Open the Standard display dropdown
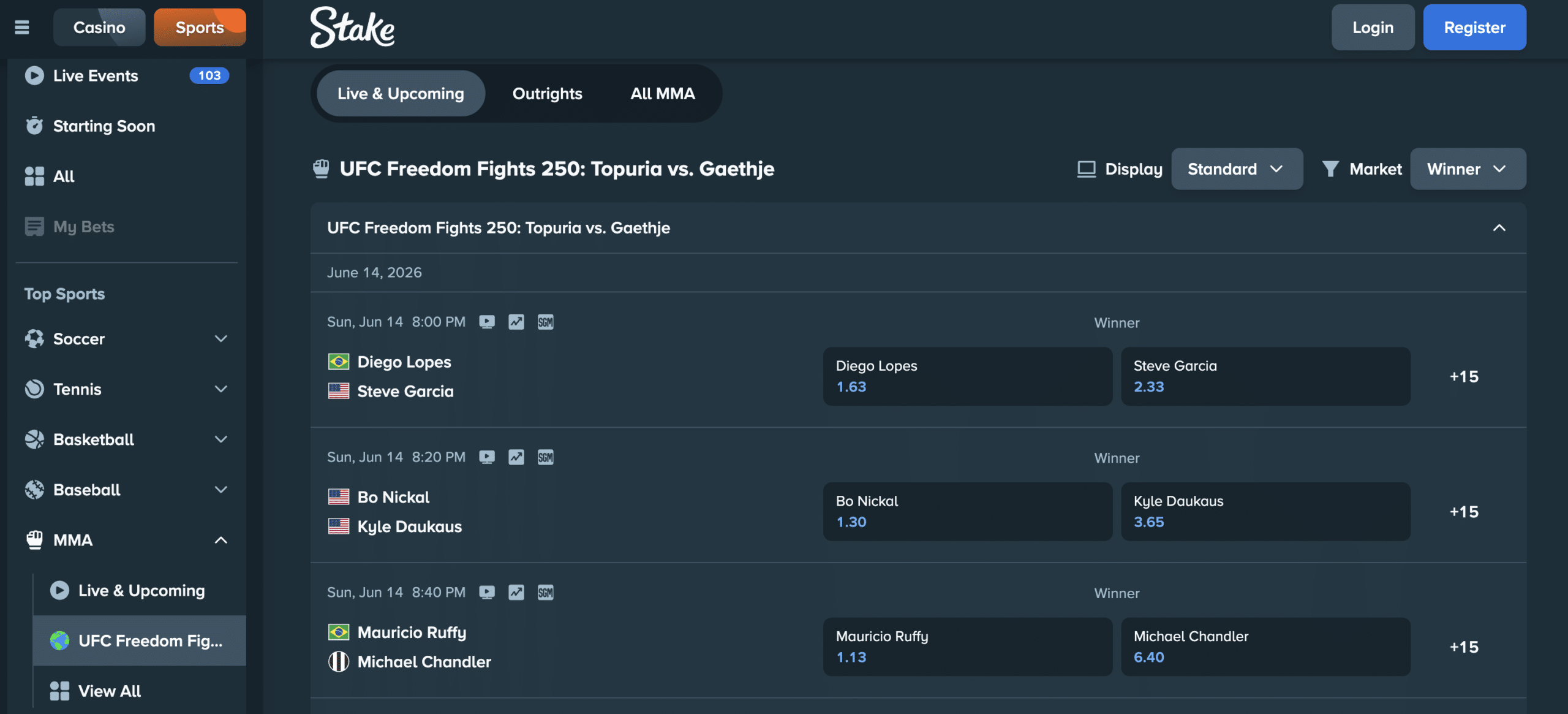Image resolution: width=1568 pixels, height=714 pixels. click(1237, 169)
